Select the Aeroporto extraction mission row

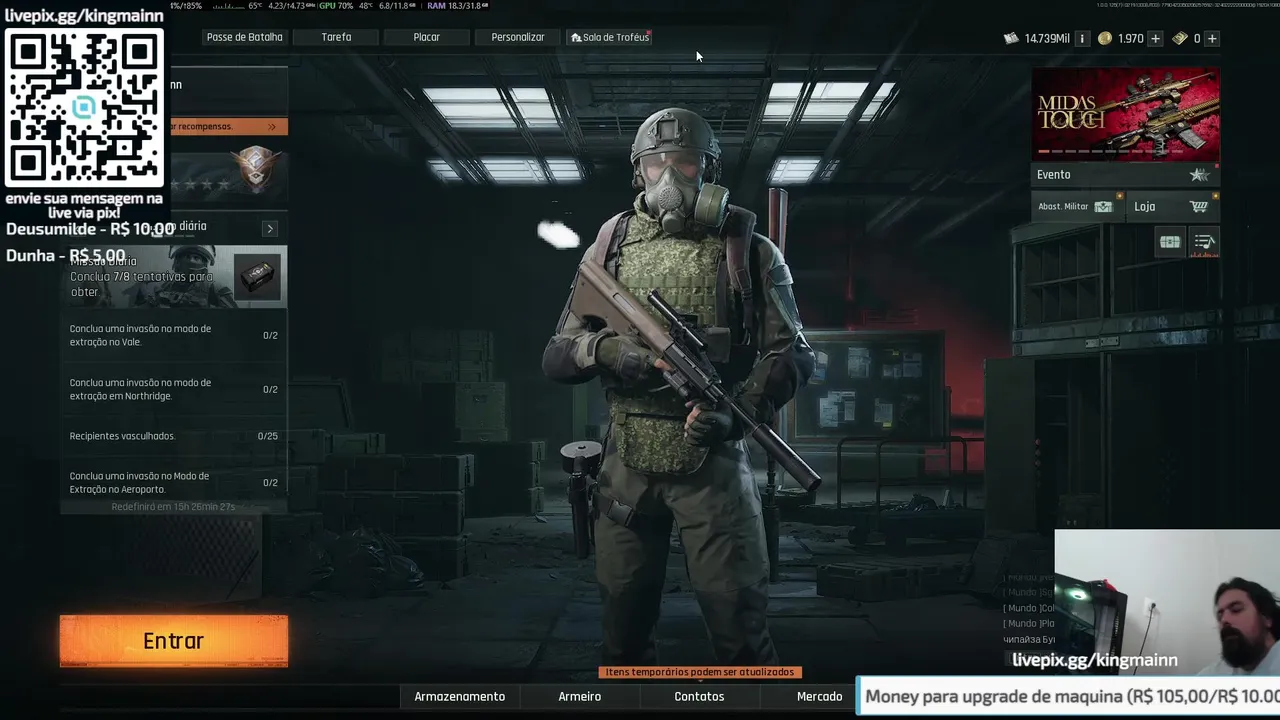coord(174,482)
